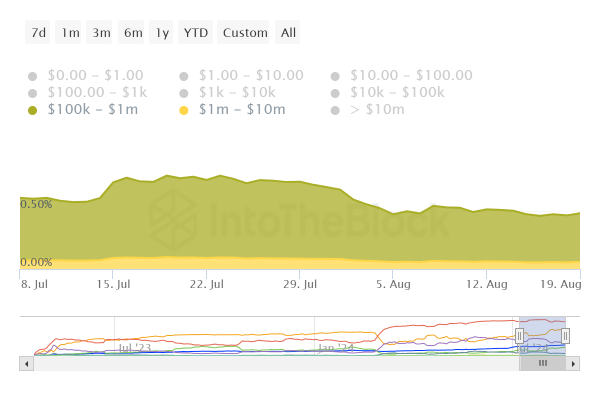Show the $10k - $100k series
Viewport: 600px width, 400px height.
click(400, 92)
